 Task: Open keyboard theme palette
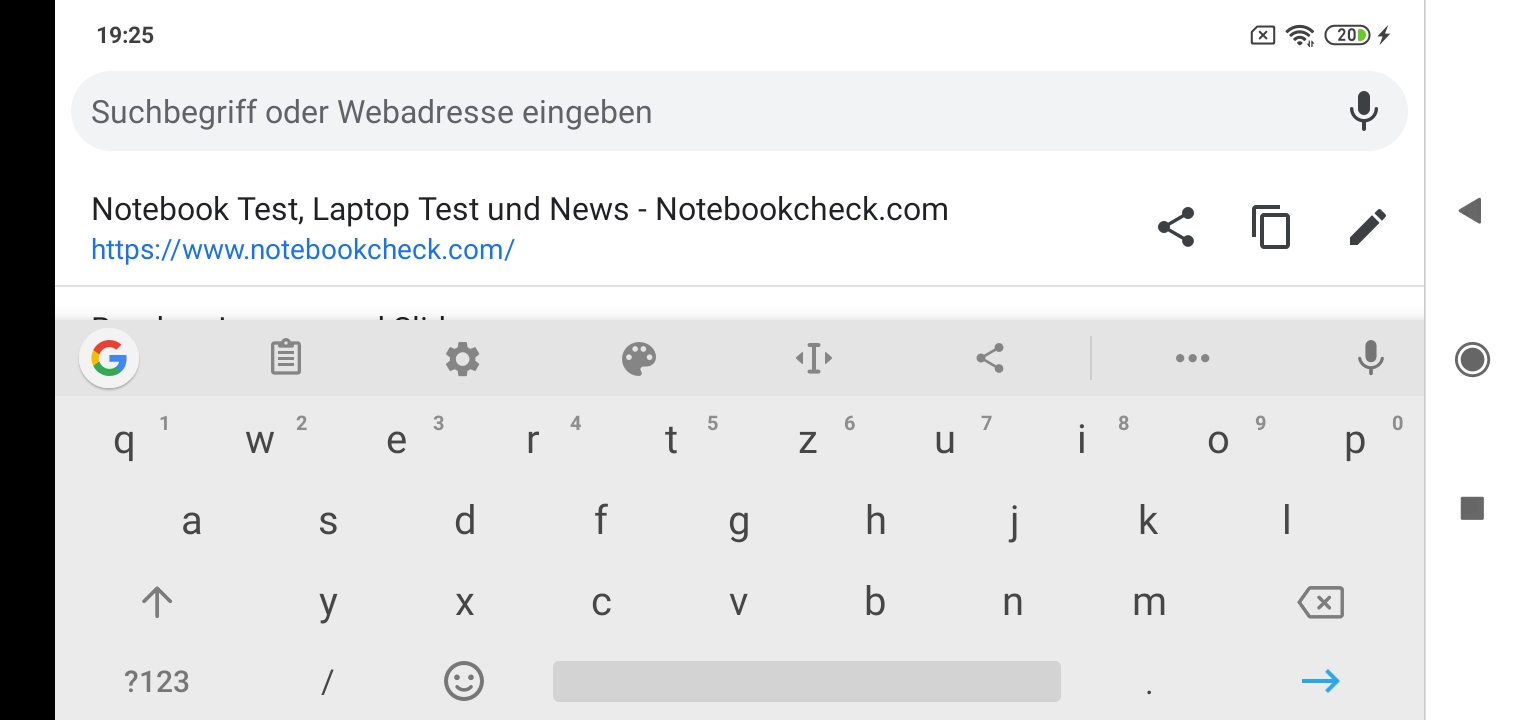click(x=639, y=358)
